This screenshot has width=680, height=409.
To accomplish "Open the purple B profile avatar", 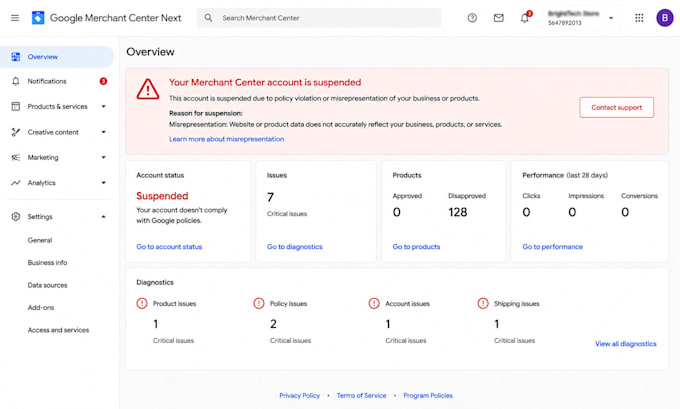I will pos(664,18).
